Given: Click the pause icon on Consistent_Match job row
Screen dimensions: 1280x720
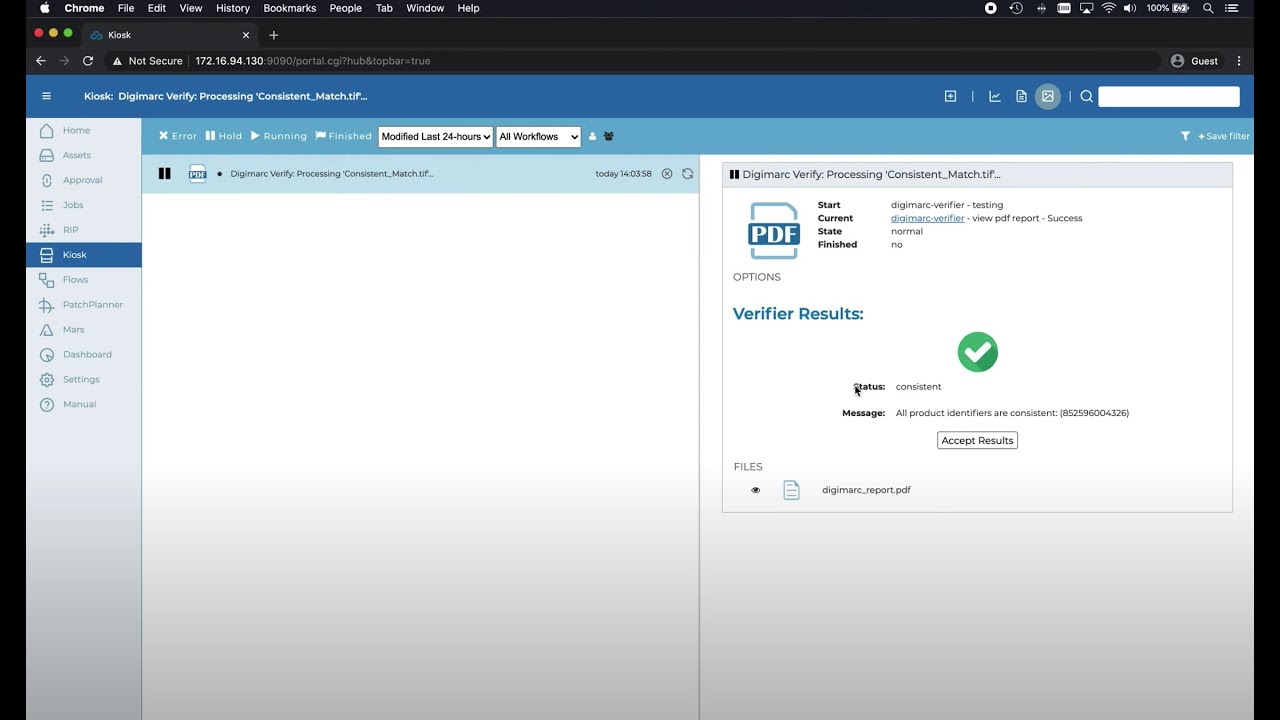Looking at the screenshot, I should click(165, 174).
